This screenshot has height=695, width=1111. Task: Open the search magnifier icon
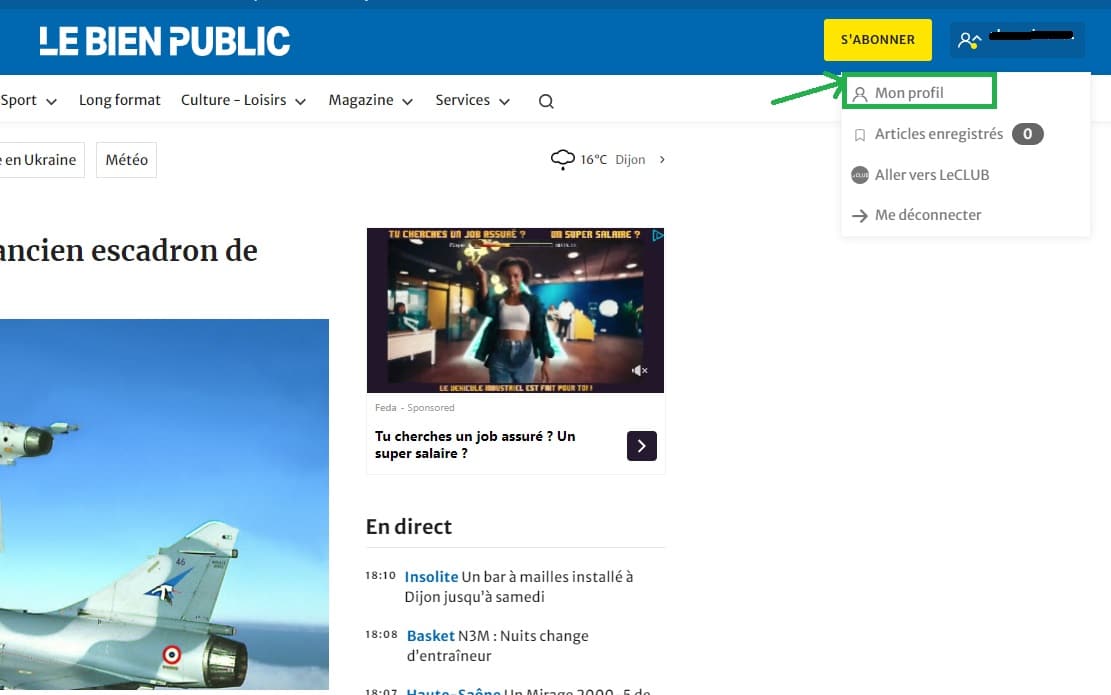coord(546,101)
